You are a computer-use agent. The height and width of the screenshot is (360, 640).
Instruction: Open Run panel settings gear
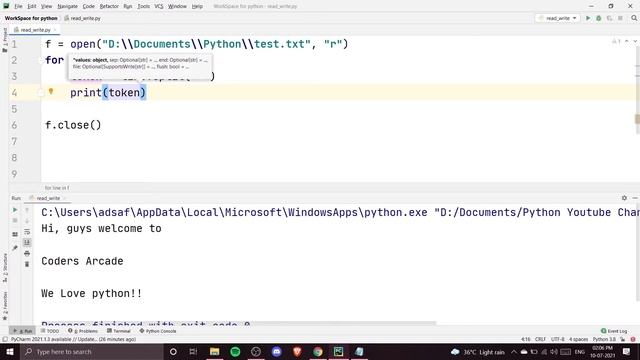coord(624,198)
